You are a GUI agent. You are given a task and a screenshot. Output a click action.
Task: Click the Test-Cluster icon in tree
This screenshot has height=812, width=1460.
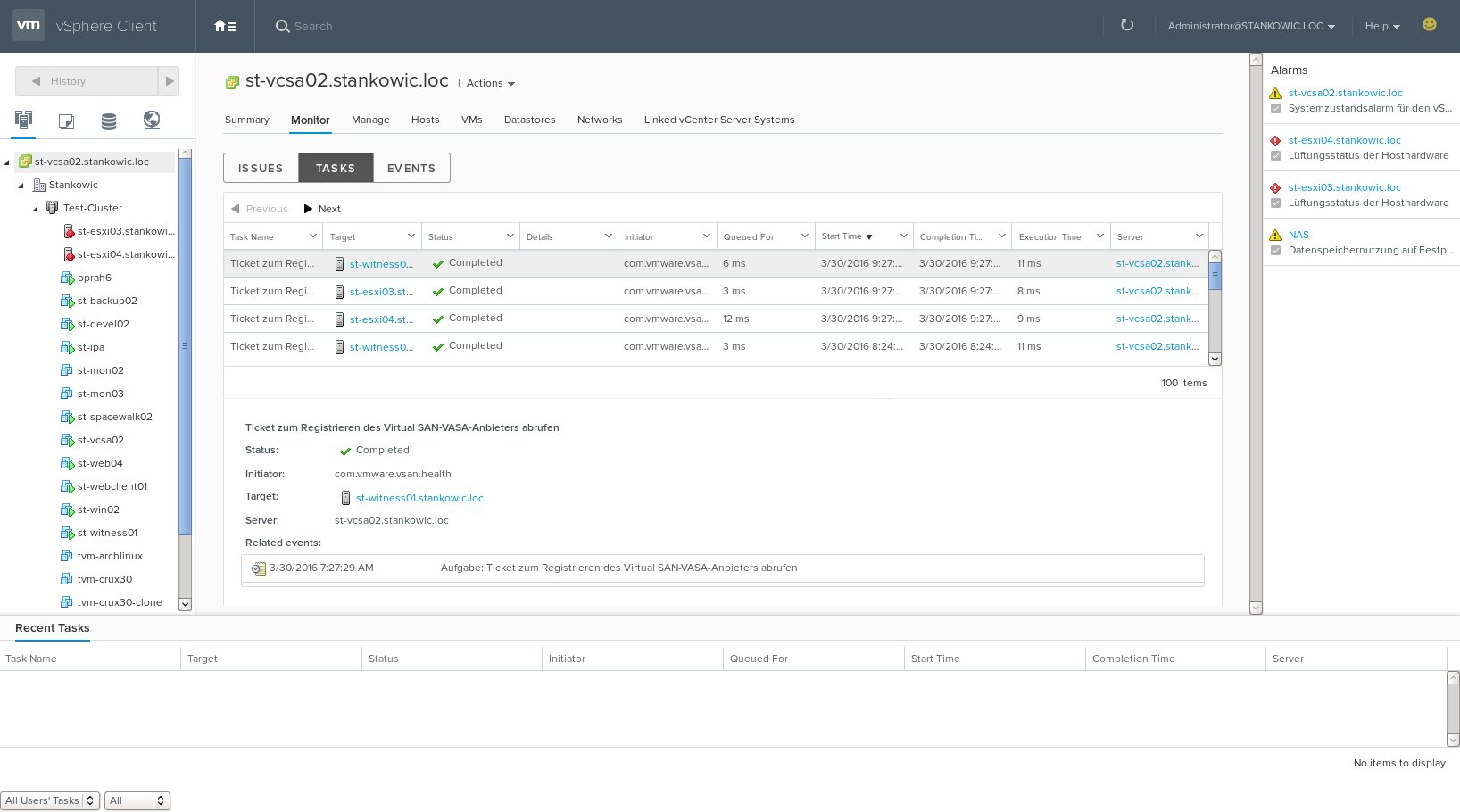53,208
